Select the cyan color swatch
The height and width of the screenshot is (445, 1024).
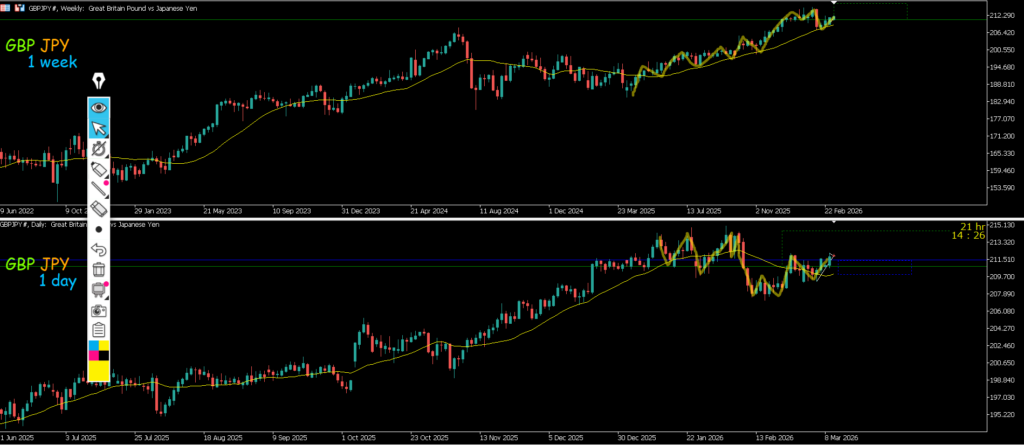click(94, 346)
